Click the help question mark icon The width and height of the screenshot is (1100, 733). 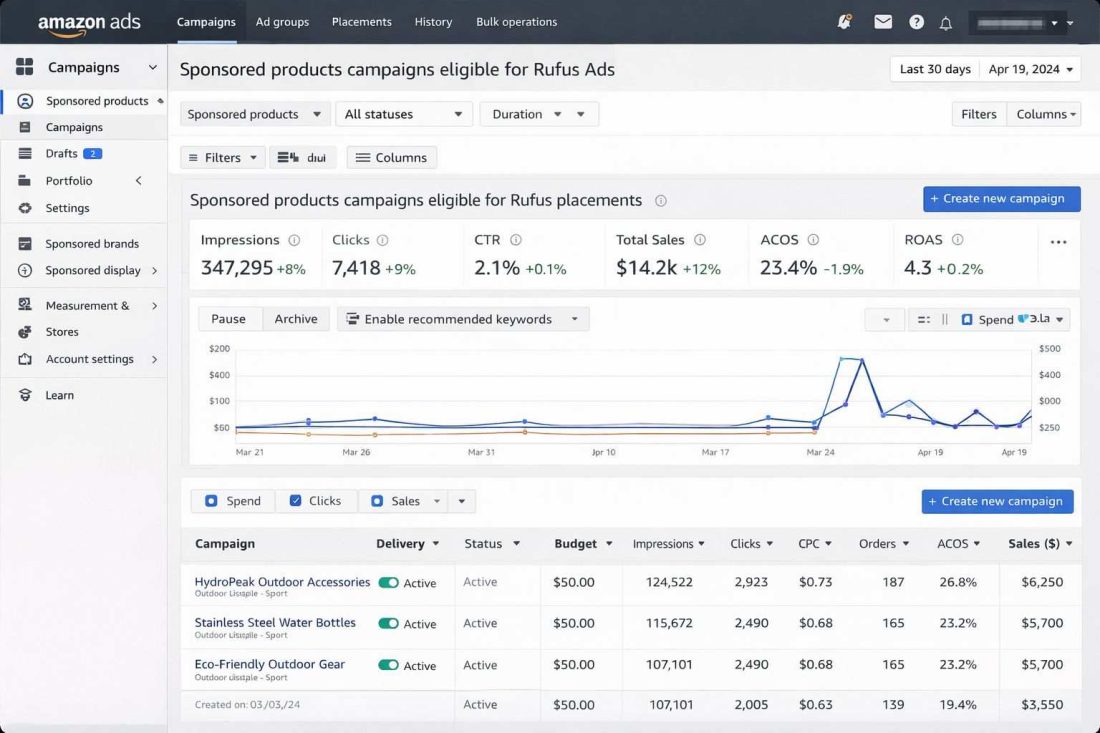[916, 22]
